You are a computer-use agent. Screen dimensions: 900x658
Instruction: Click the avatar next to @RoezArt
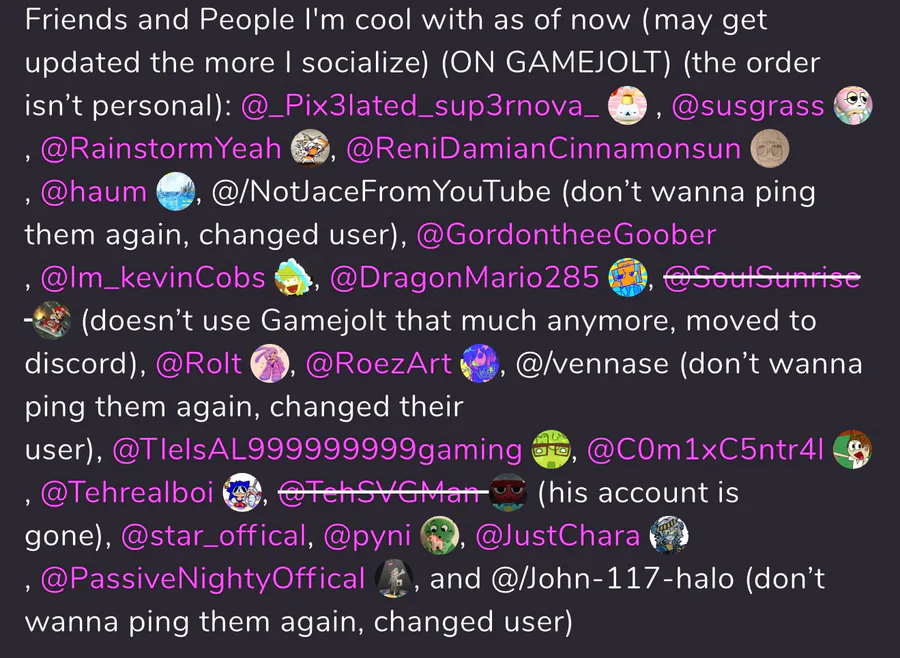click(x=480, y=363)
